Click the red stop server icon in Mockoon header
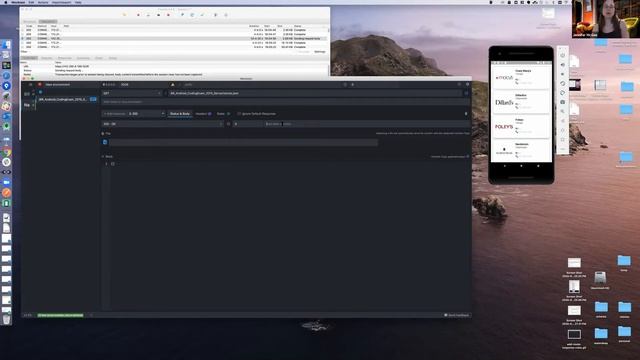Viewport: 640px width, 360px height. click(x=40, y=84)
